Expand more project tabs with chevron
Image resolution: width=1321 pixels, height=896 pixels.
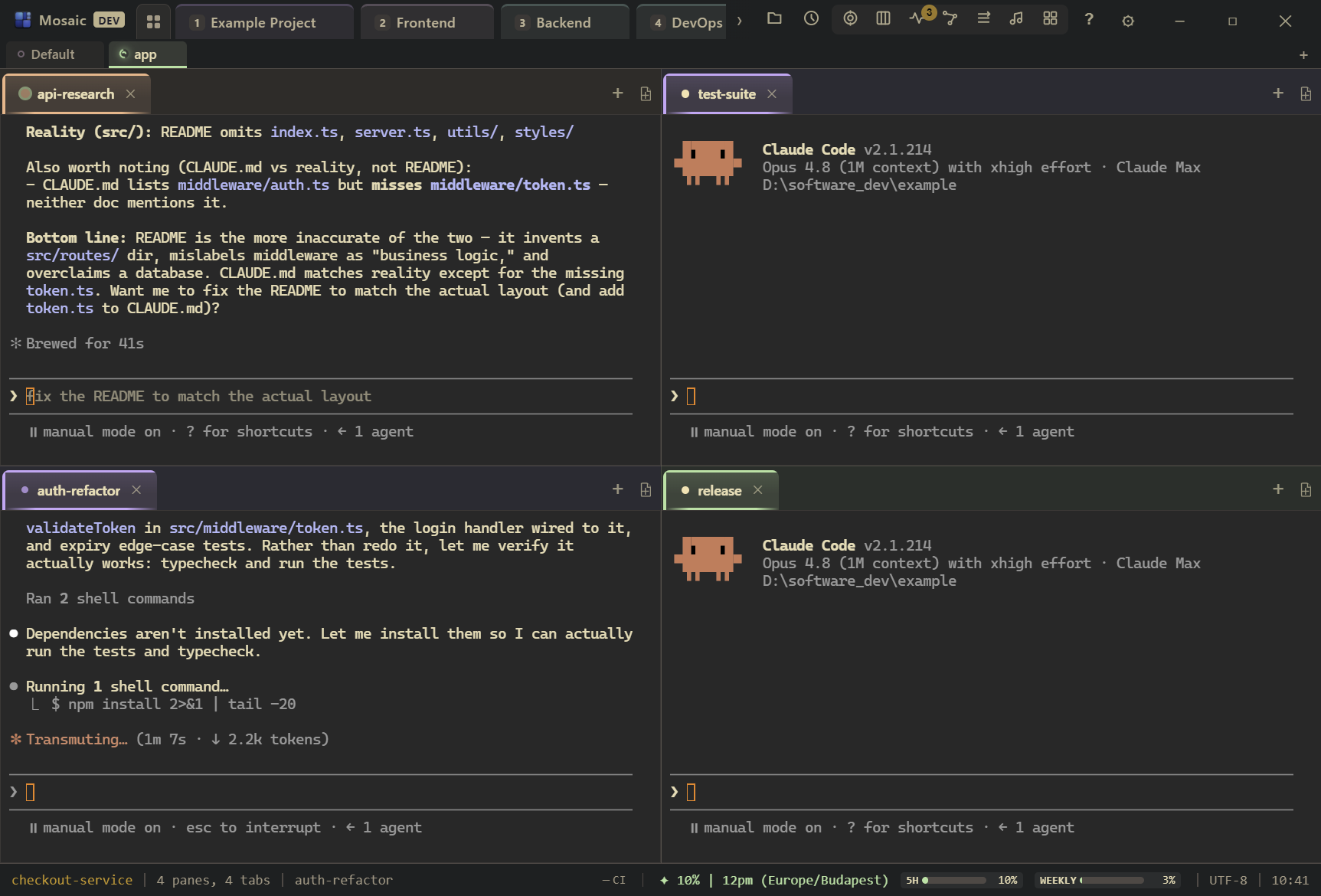[739, 21]
